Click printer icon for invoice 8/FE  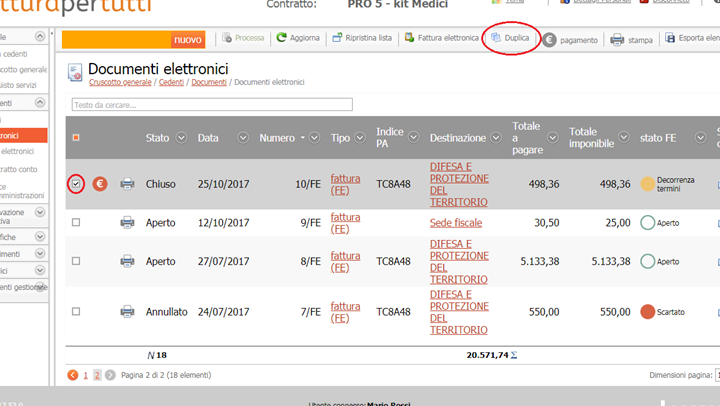point(127,261)
